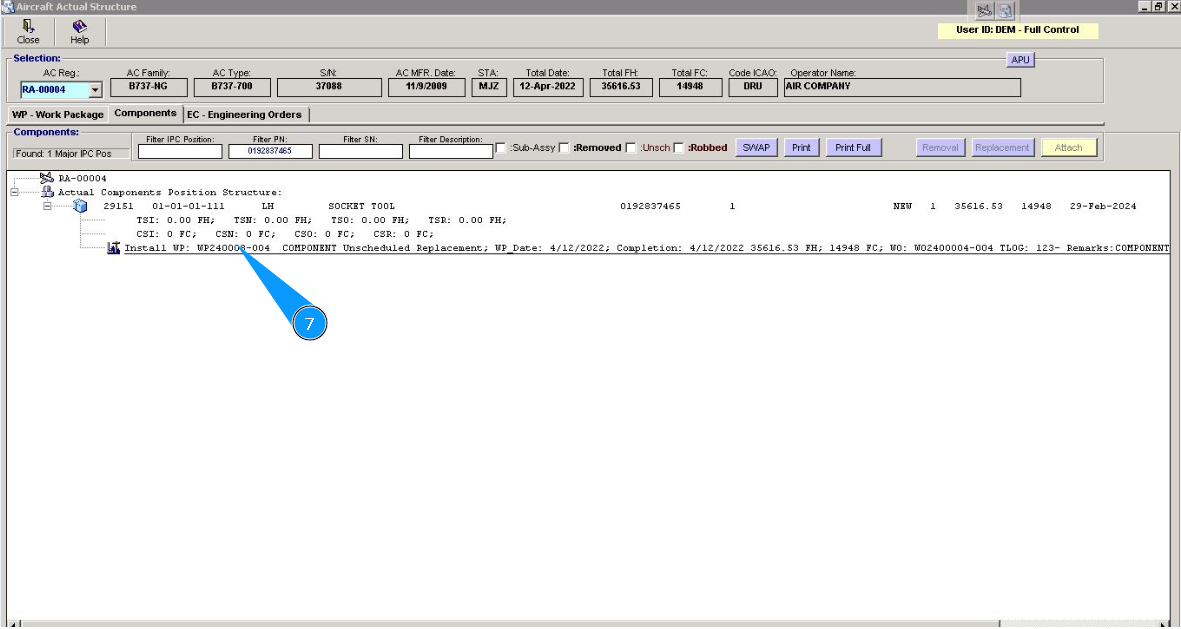1181x629 pixels.
Task: Click the STA value MJZ
Action: click(489, 87)
